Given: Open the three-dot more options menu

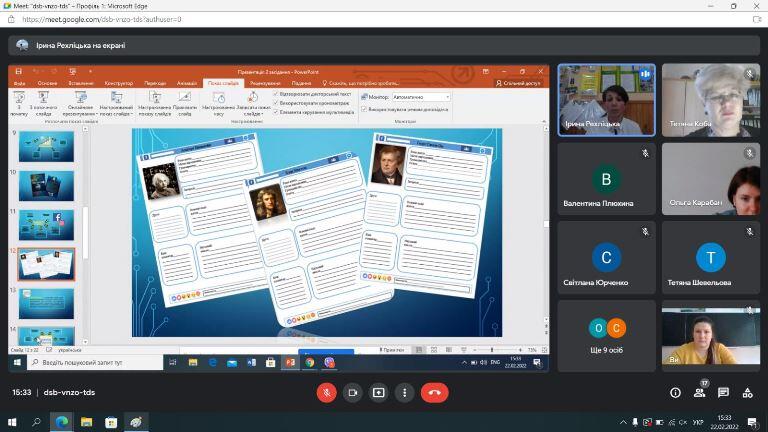Looking at the screenshot, I should coord(405,393).
